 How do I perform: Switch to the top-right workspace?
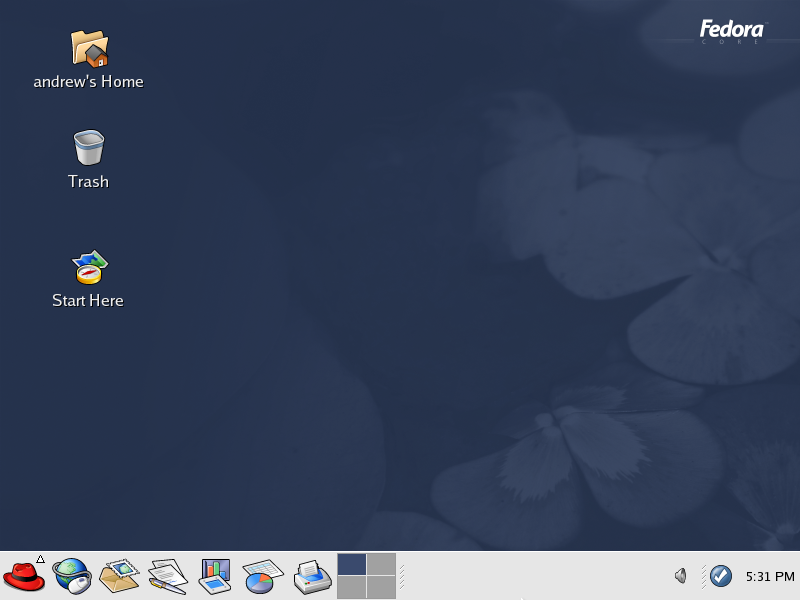point(381,564)
